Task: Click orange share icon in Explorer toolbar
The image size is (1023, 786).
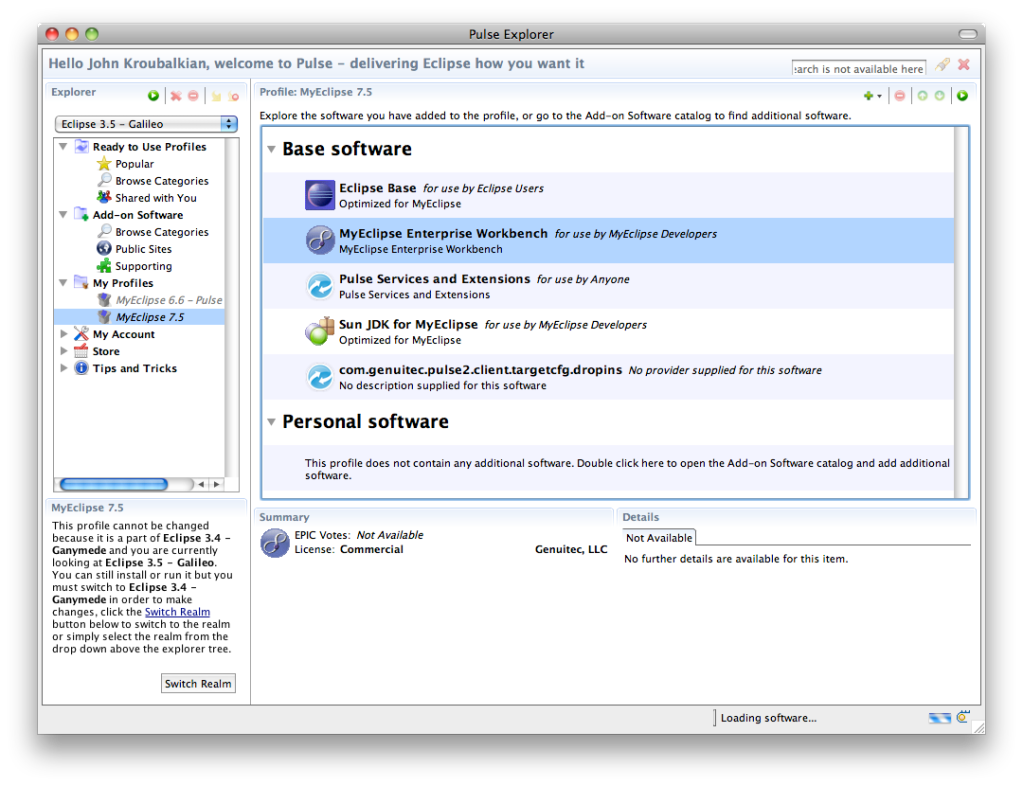Action: pyautogui.click(x=234, y=96)
